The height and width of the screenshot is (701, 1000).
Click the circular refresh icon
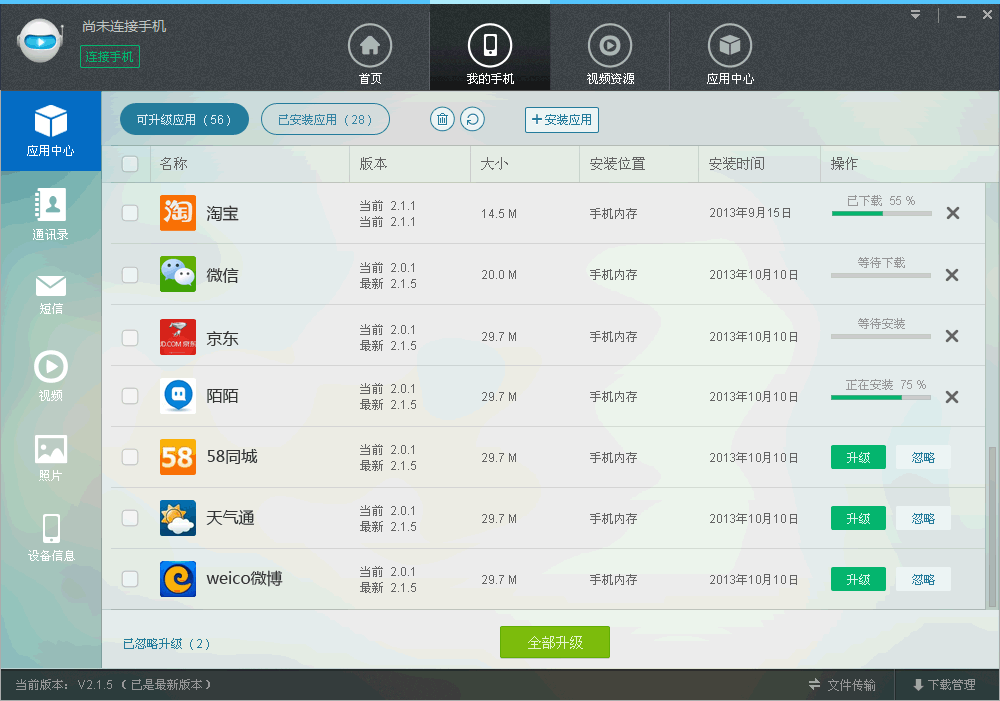(472, 120)
